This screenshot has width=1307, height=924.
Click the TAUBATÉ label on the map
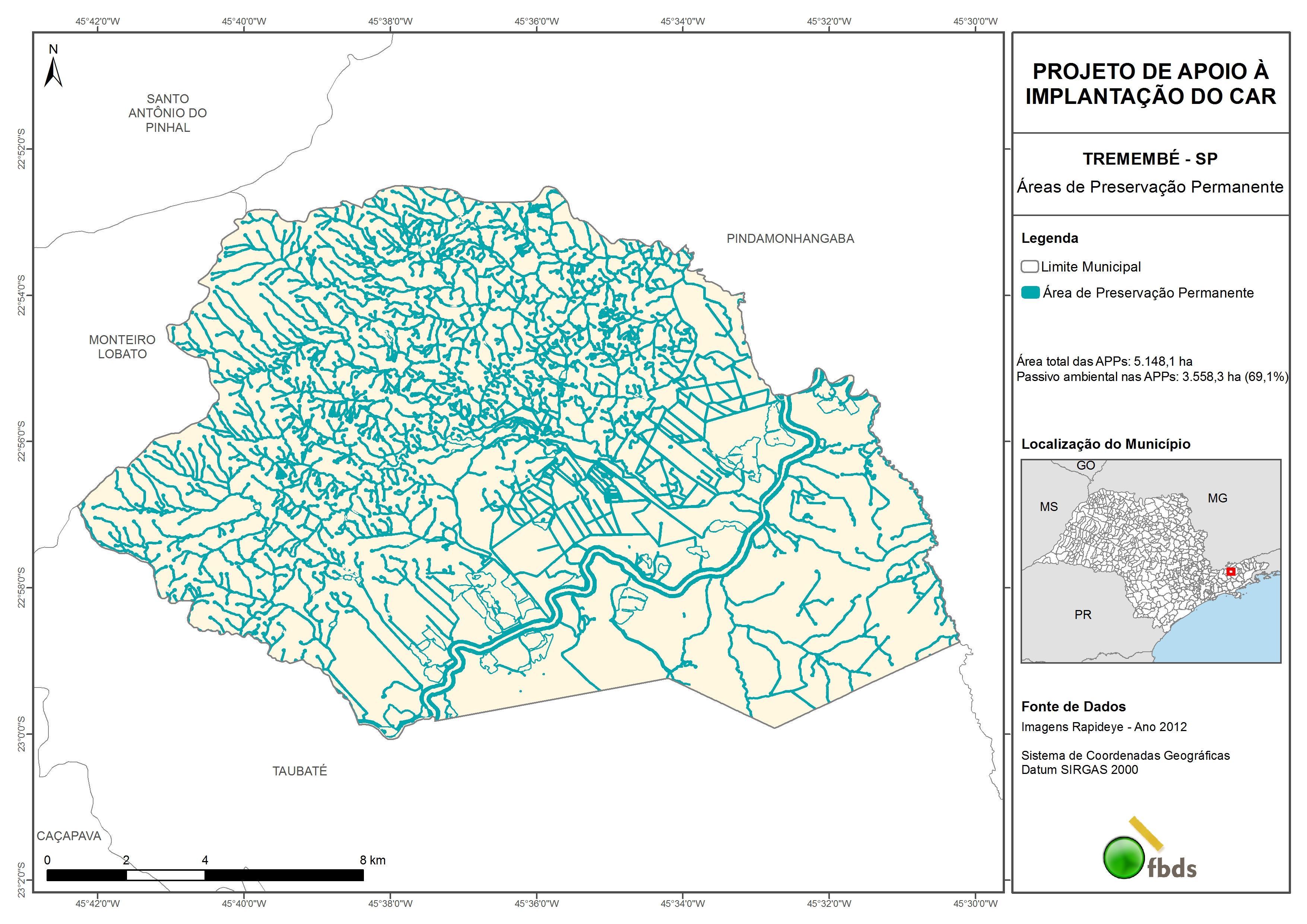[x=299, y=771]
